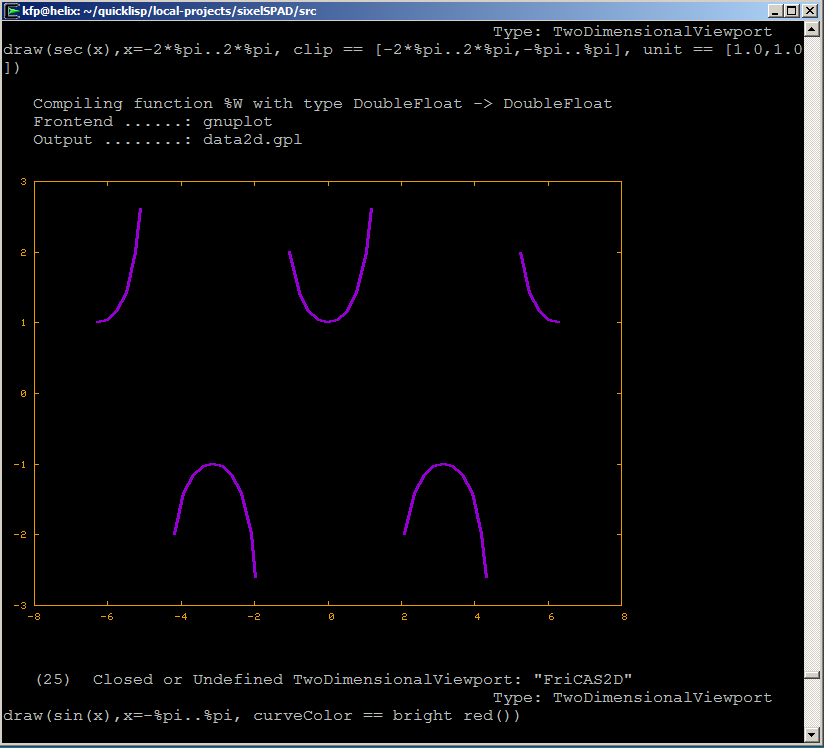Minimize the terminal window
Viewport: 824px width, 748px height.
[x=774, y=11]
